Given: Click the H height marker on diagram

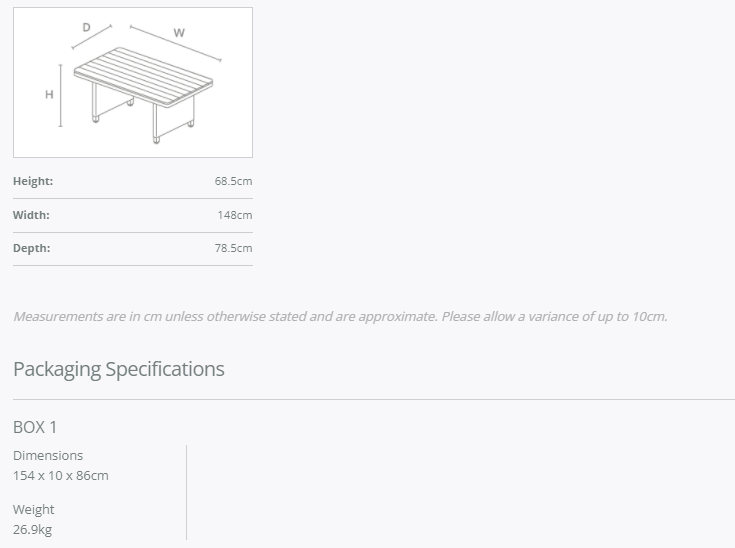Looking at the screenshot, I should click(x=49, y=95).
